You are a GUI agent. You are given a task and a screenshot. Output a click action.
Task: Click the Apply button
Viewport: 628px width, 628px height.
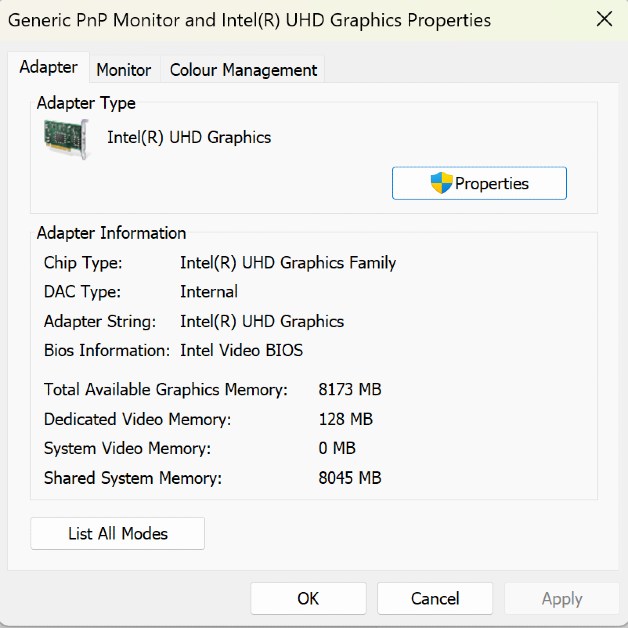[x=561, y=598]
